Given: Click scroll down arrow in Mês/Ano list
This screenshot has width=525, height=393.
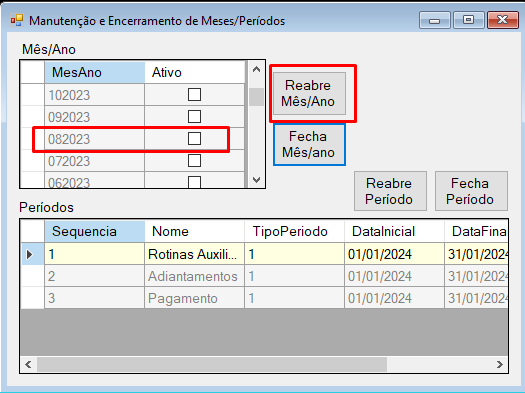Looking at the screenshot, I should (256, 180).
